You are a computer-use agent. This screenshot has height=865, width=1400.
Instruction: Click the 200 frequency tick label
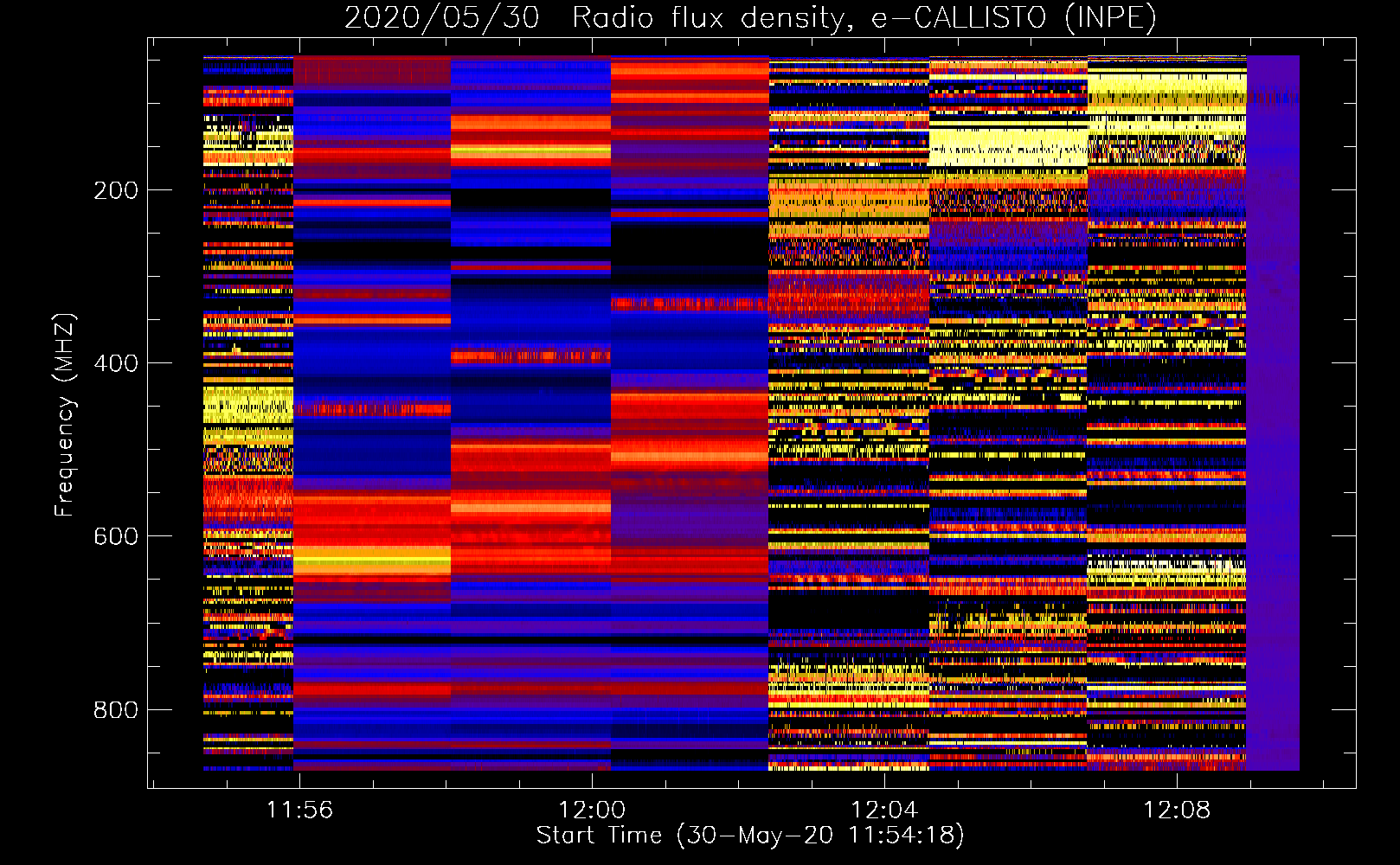(116, 190)
